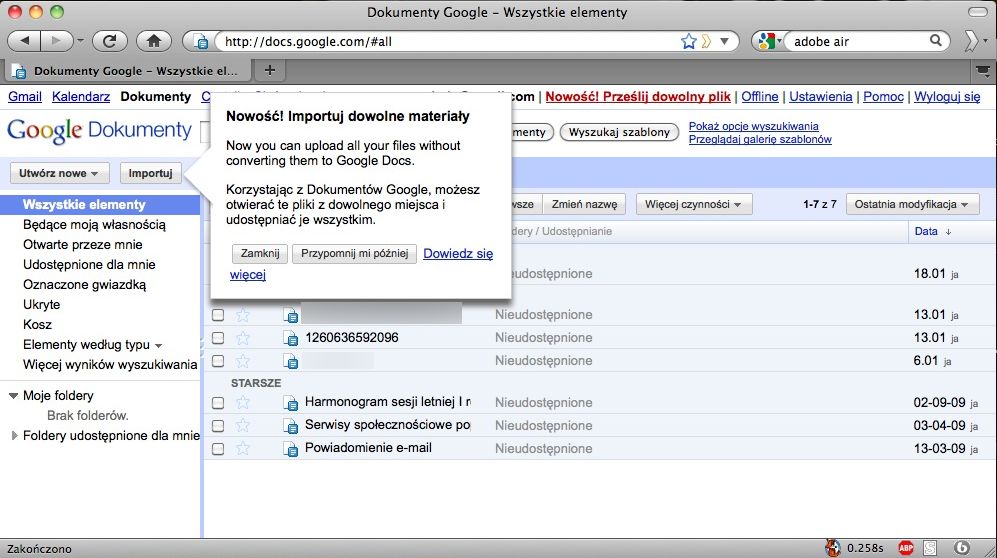The width and height of the screenshot is (997, 558).
Task: Click the ABP Adblock icon in status bar
Action: click(x=905, y=548)
